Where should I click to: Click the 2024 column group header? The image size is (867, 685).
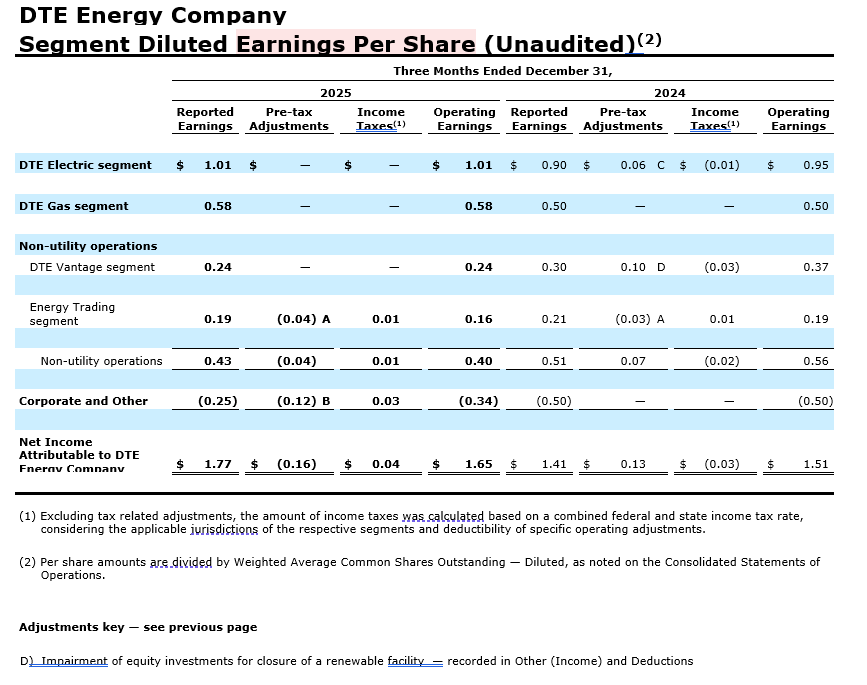coord(669,93)
